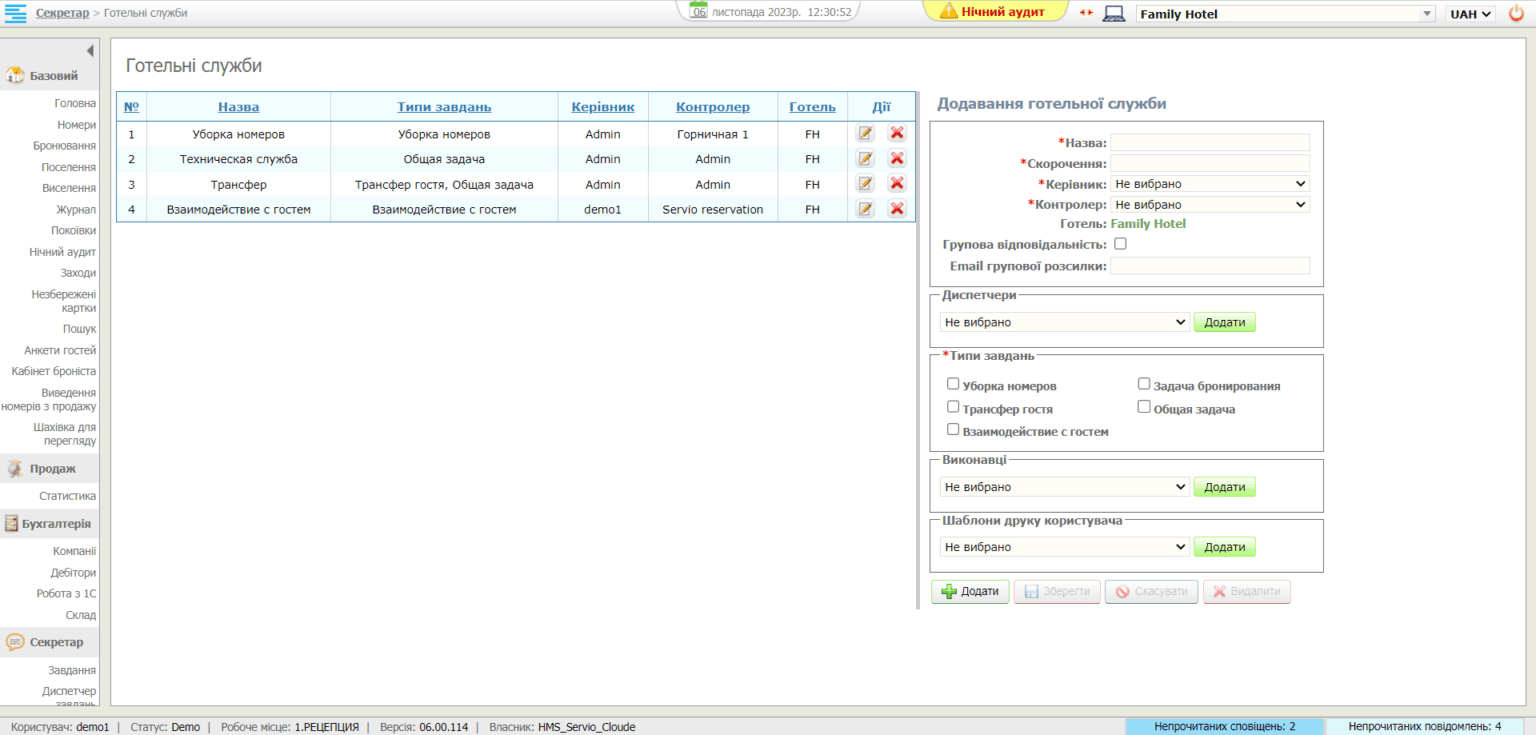This screenshot has width=1536, height=735.
Task: Follow the "Секретар" breadcrumb link
Action: pyautogui.click(x=61, y=12)
